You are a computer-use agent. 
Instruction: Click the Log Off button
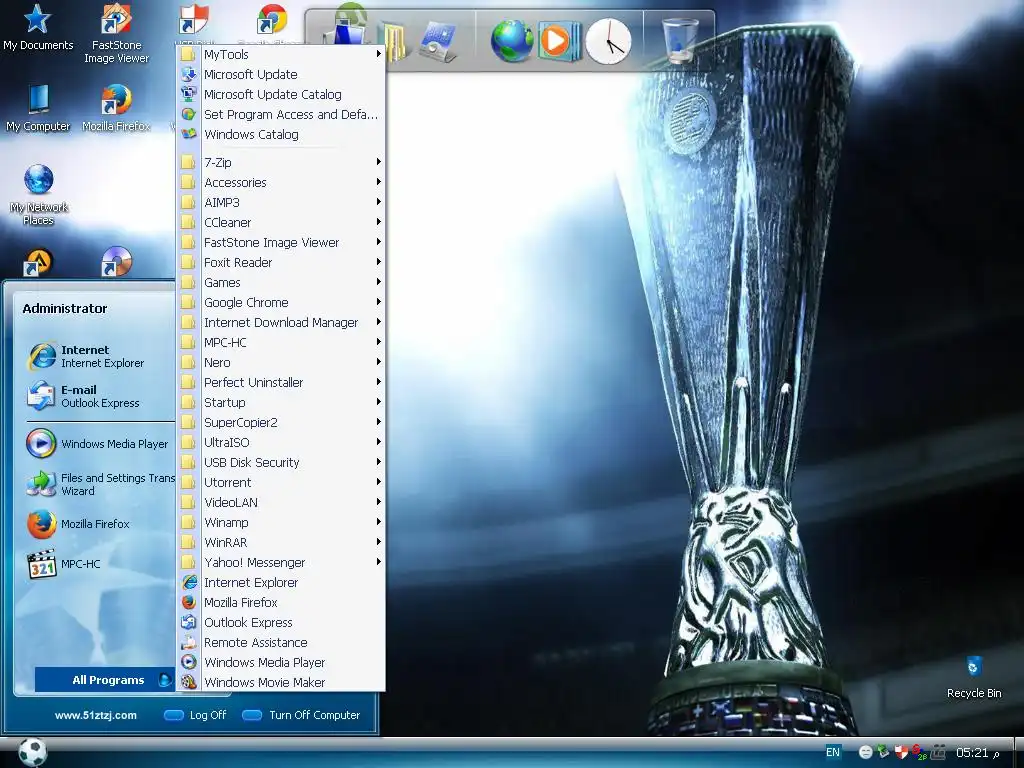195,715
